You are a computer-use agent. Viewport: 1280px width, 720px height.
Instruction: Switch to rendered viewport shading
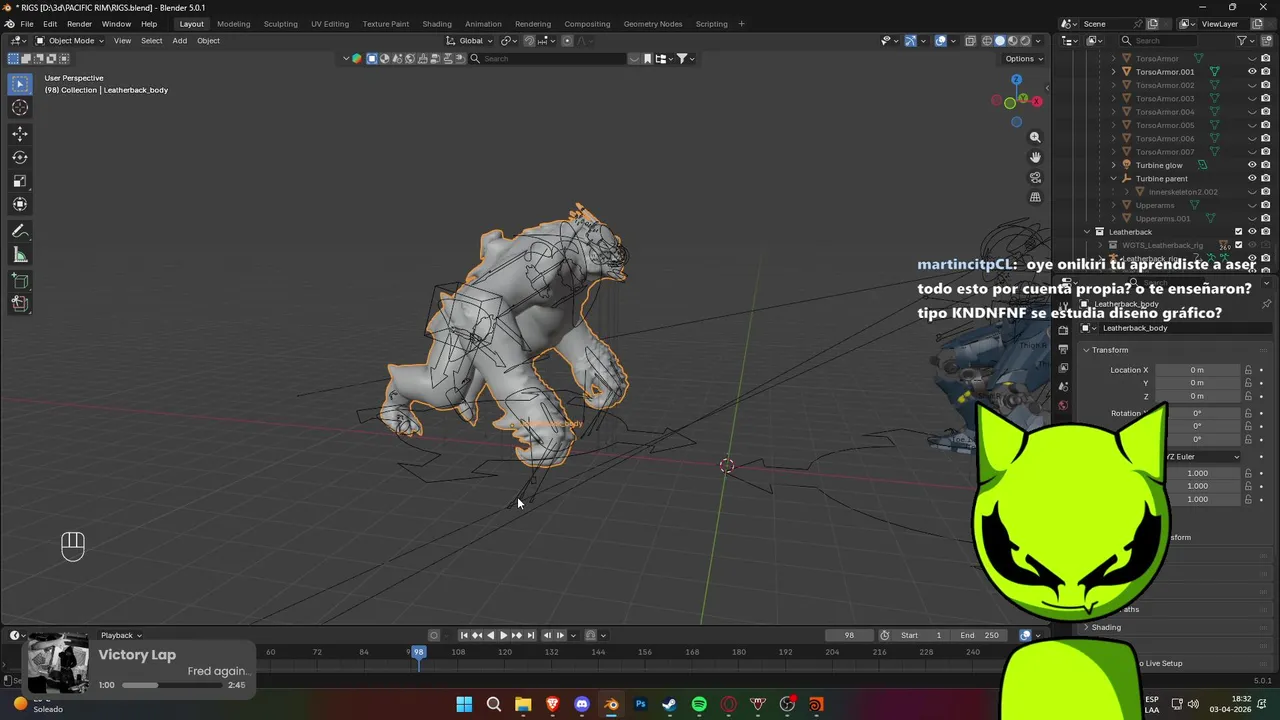pyautogui.click(x=1025, y=41)
